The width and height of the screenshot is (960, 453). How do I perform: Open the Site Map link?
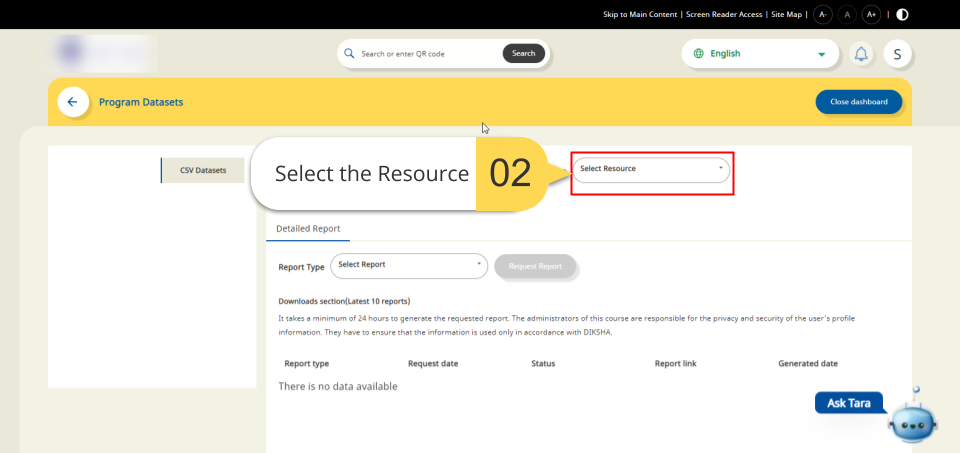pos(786,14)
